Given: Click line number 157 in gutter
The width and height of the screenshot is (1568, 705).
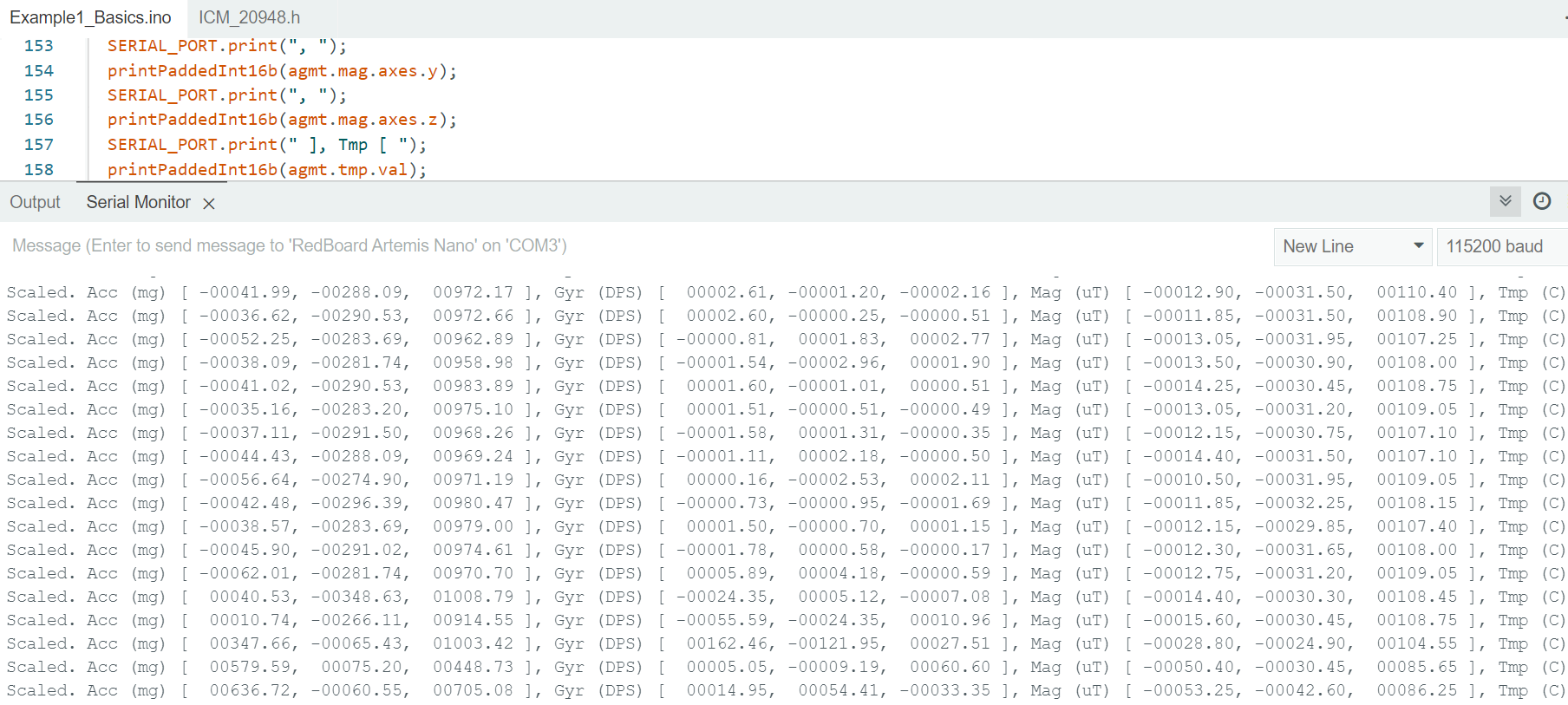Looking at the screenshot, I should [x=39, y=145].
